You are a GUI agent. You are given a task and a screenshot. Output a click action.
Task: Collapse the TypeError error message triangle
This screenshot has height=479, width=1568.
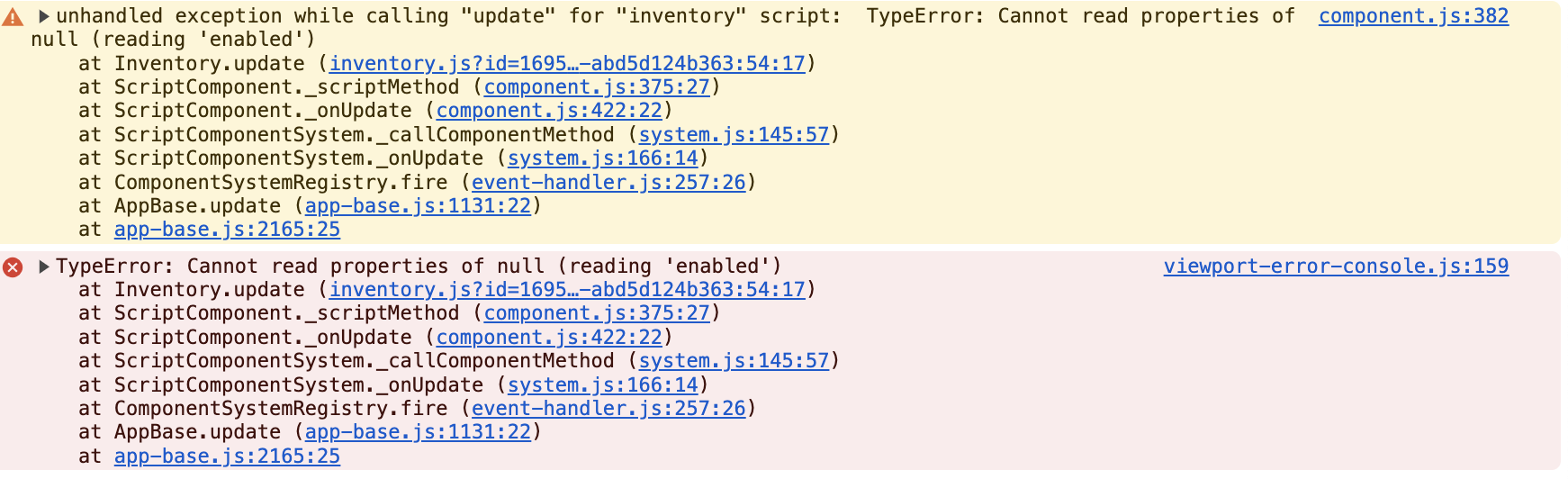pyautogui.click(x=43, y=267)
